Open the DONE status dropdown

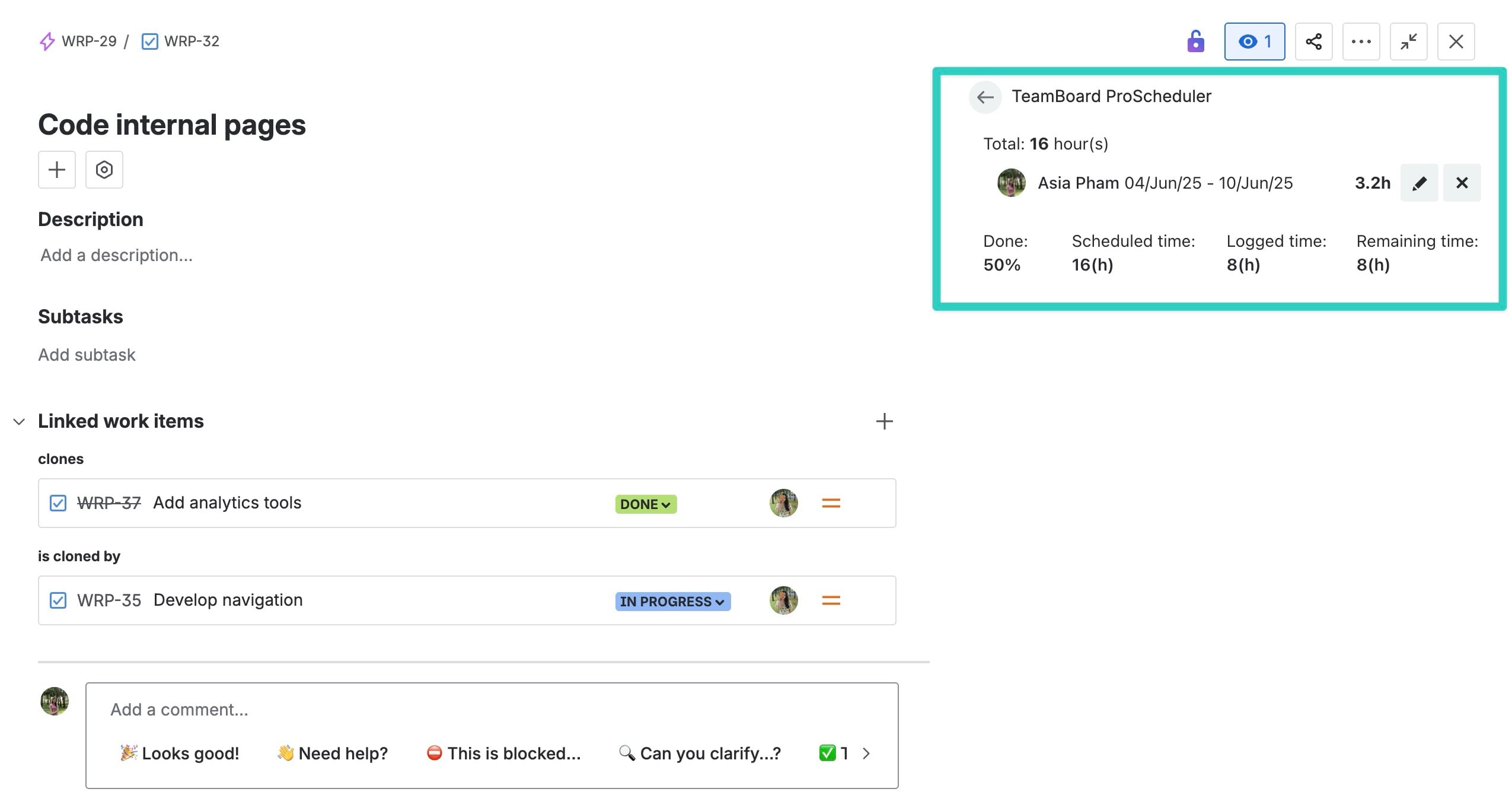click(646, 504)
